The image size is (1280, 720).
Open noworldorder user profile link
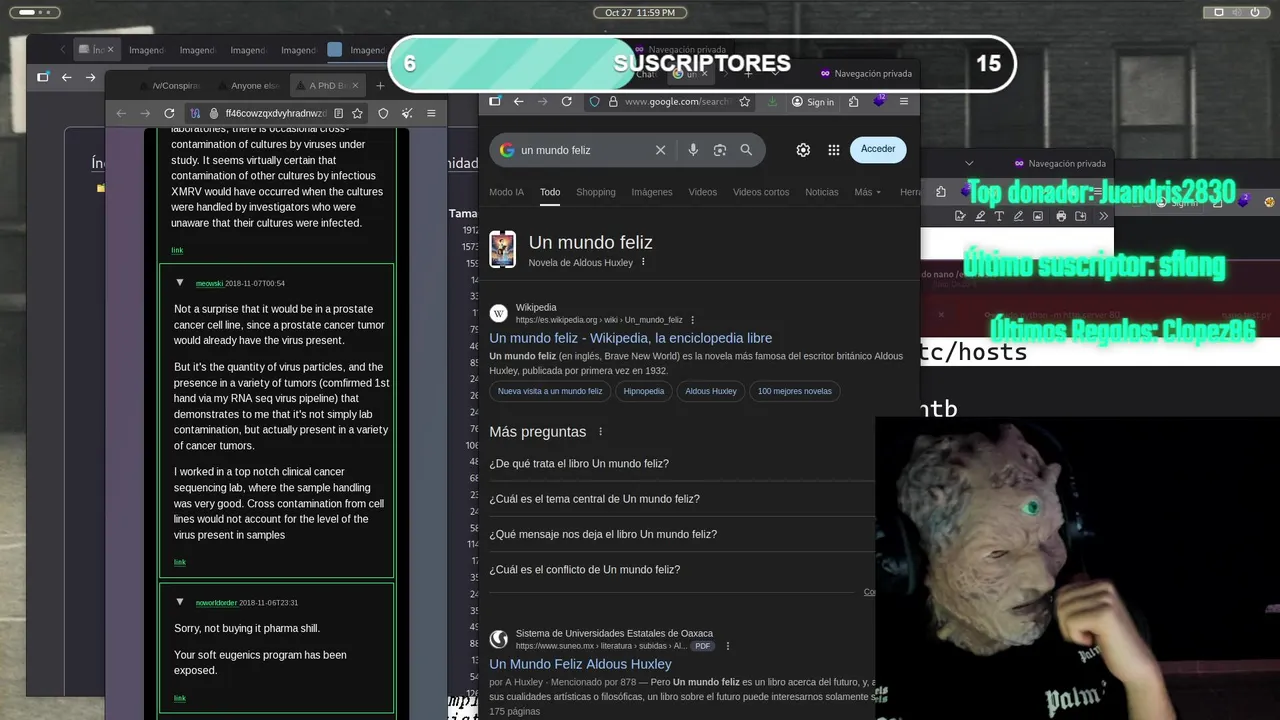(216, 602)
